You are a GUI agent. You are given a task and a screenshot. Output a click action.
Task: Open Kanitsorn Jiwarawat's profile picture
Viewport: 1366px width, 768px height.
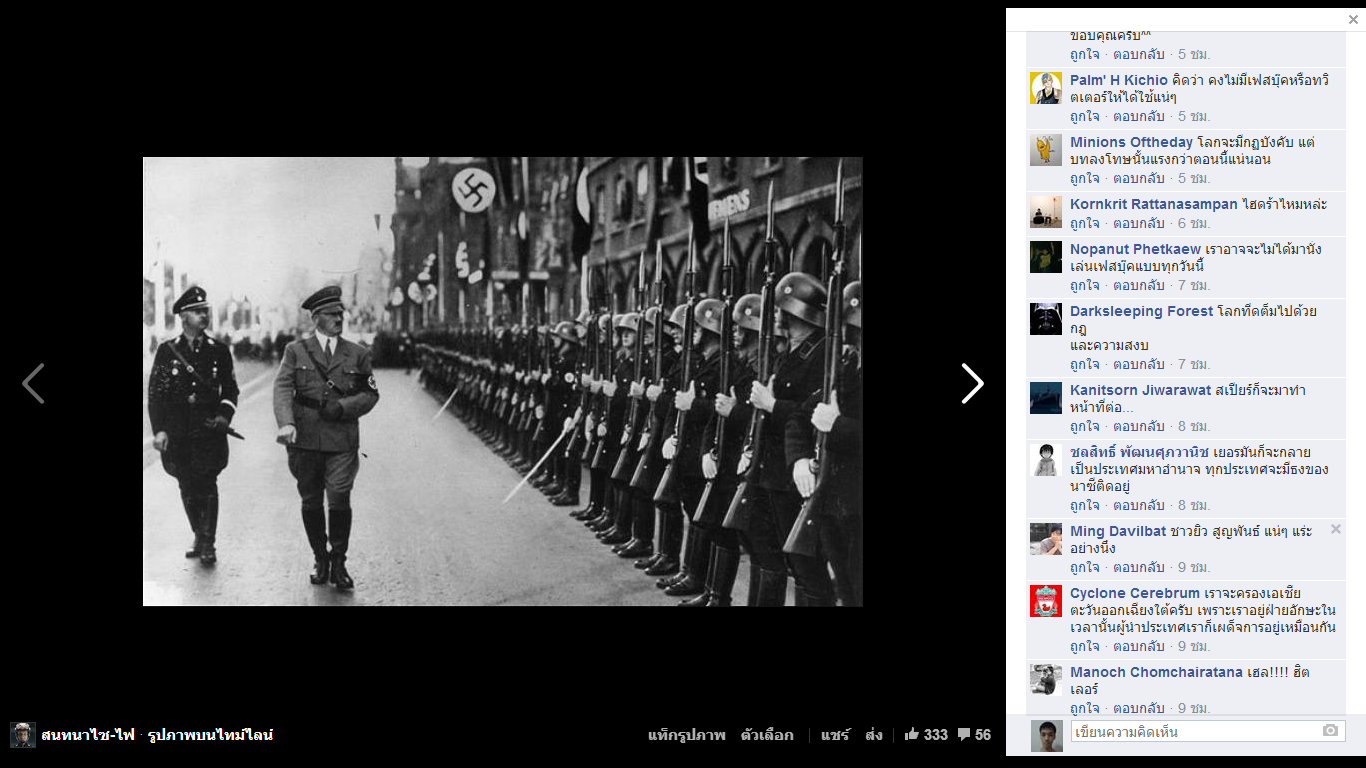1046,398
